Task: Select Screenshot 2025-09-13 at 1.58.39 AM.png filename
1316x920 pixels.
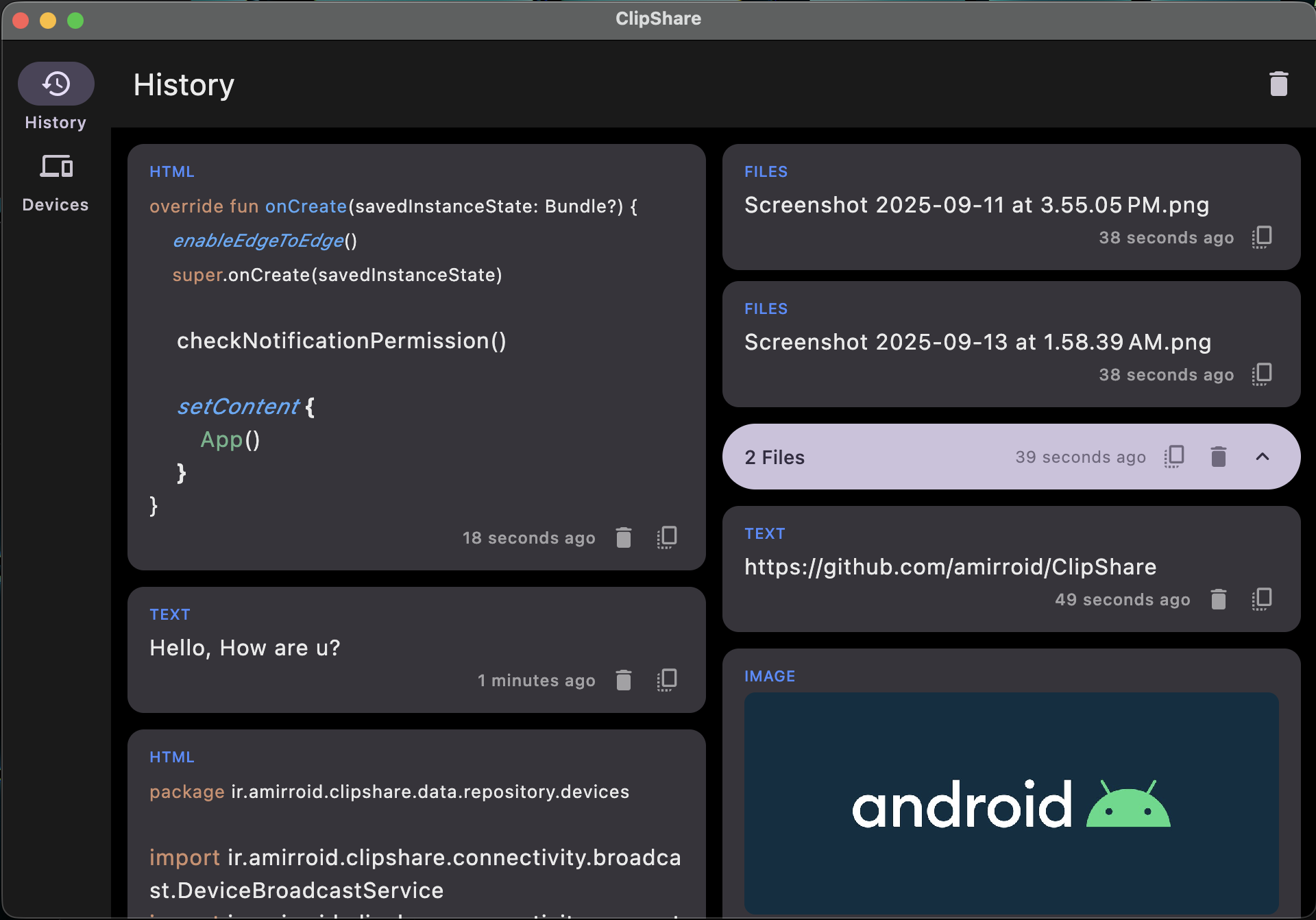Action: pyautogui.click(x=977, y=342)
